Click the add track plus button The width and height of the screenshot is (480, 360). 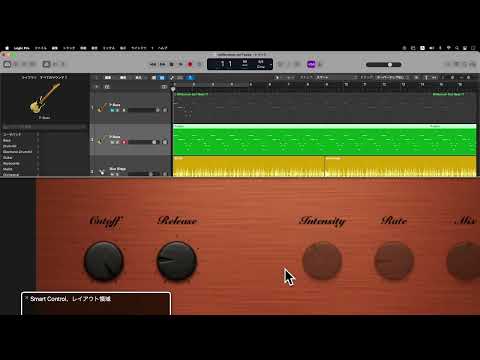97,87
